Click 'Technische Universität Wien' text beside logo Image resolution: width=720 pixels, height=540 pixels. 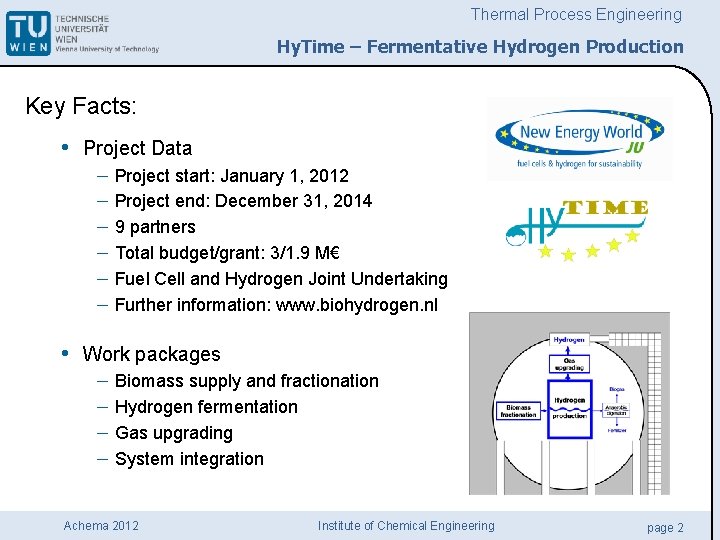coord(82,29)
